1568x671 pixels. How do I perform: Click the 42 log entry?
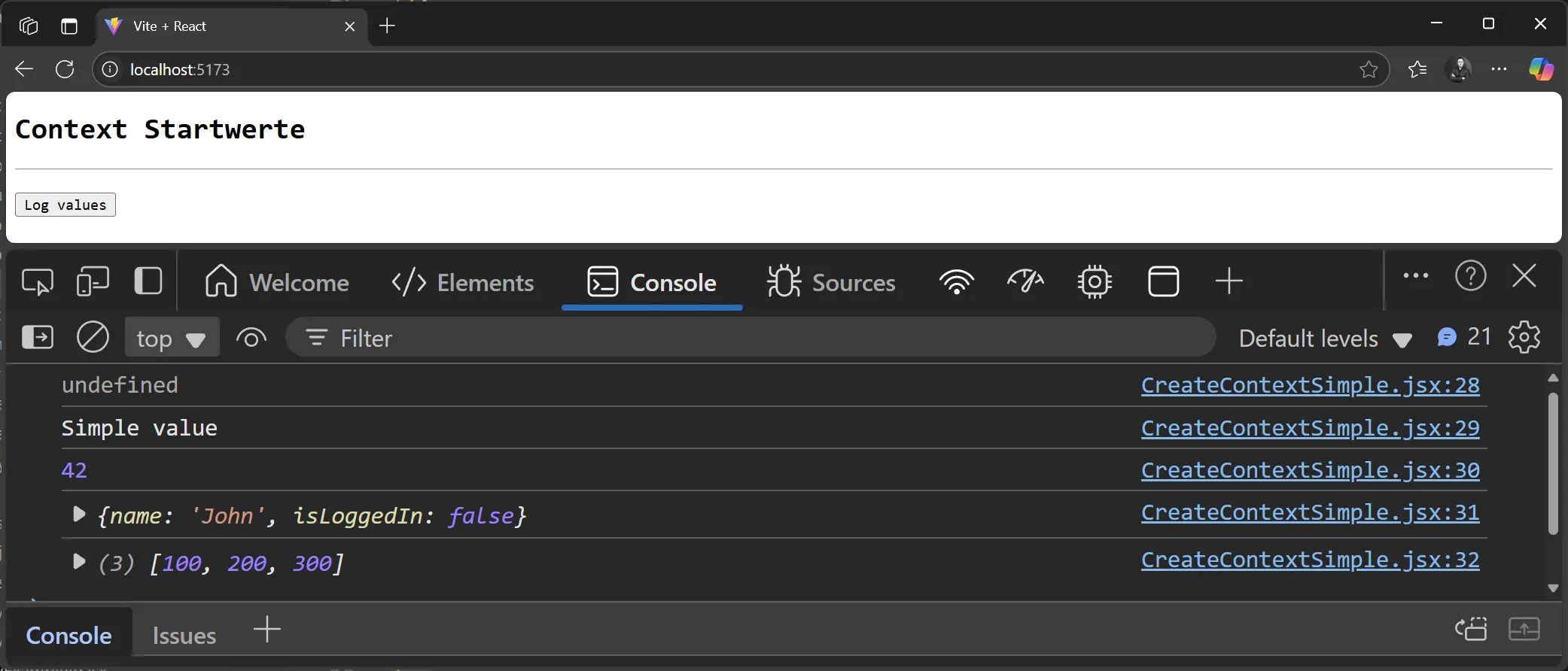(x=75, y=470)
